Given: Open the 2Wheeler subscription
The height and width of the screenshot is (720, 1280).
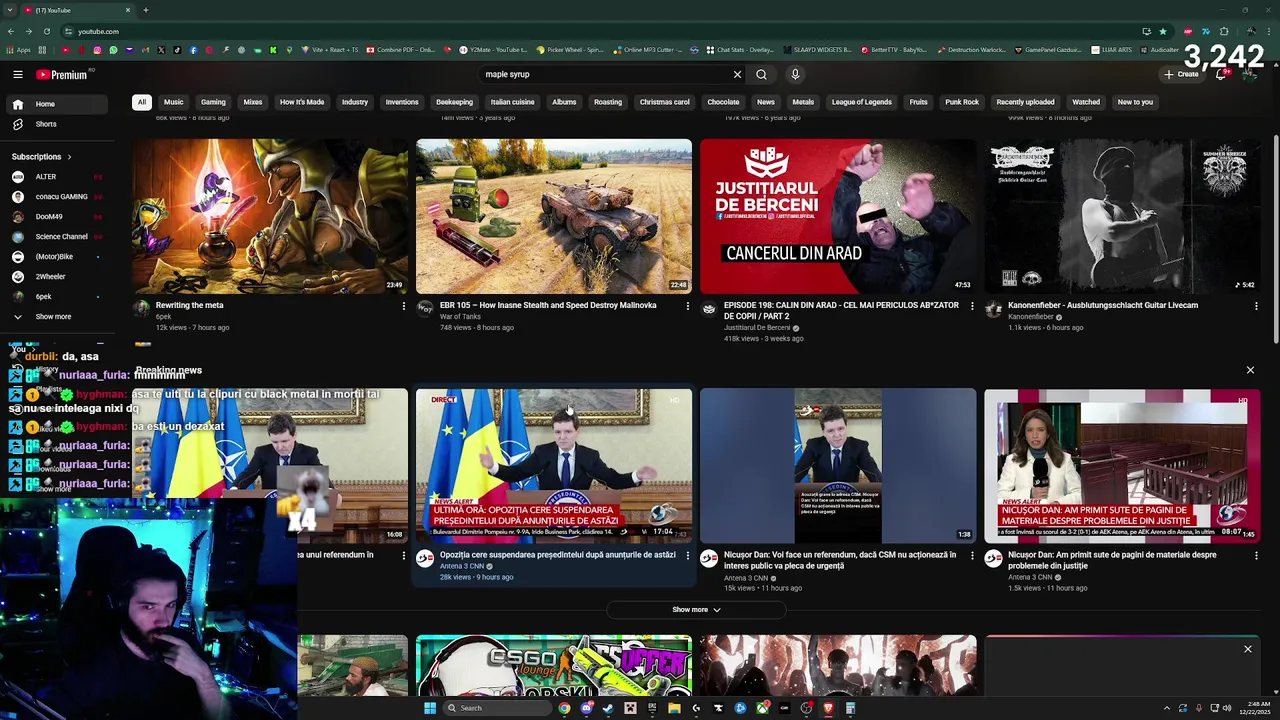Looking at the screenshot, I should click(57, 277).
